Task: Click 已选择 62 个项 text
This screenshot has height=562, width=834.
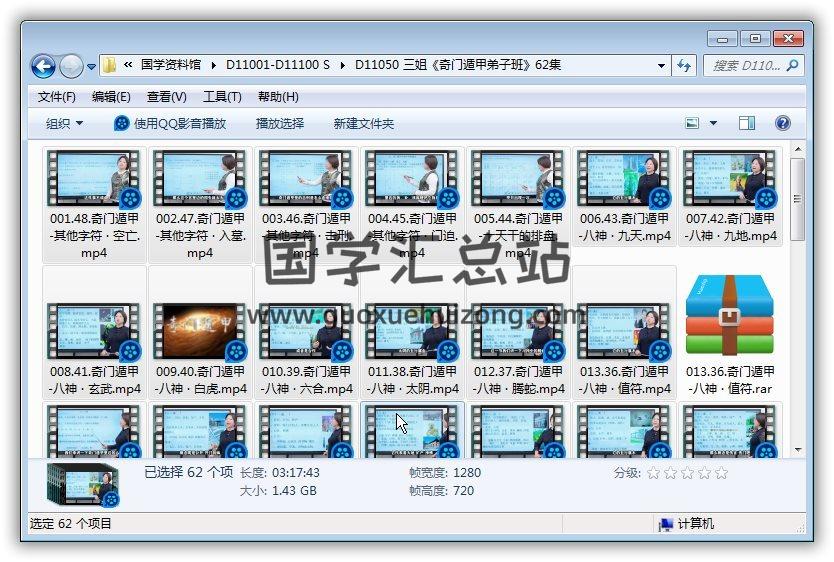Action: 188,472
